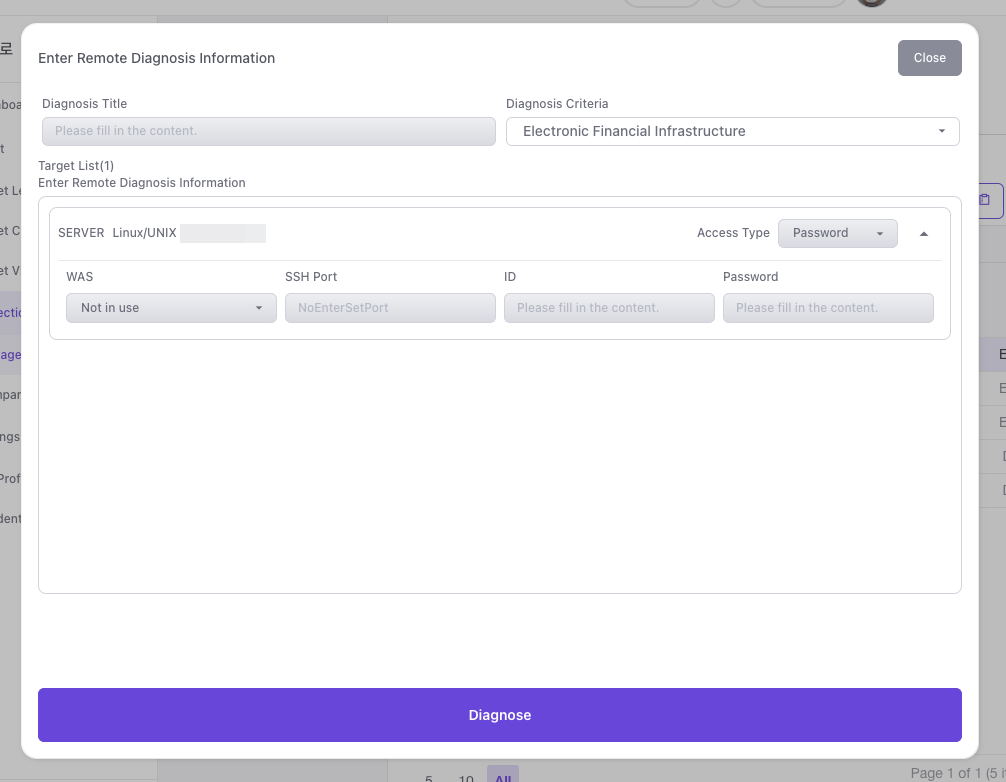
Task: Focus the Diagnosis Title input field
Action: pos(268,132)
